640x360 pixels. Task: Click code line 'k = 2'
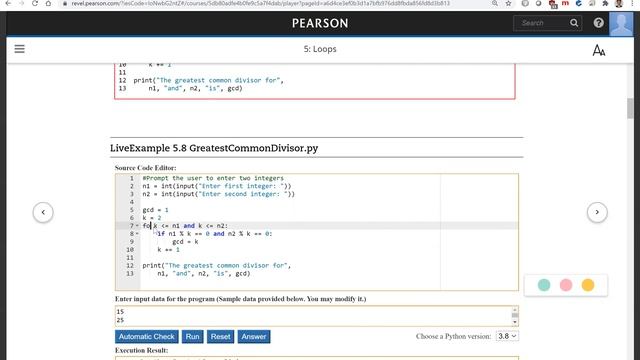[x=152, y=218]
